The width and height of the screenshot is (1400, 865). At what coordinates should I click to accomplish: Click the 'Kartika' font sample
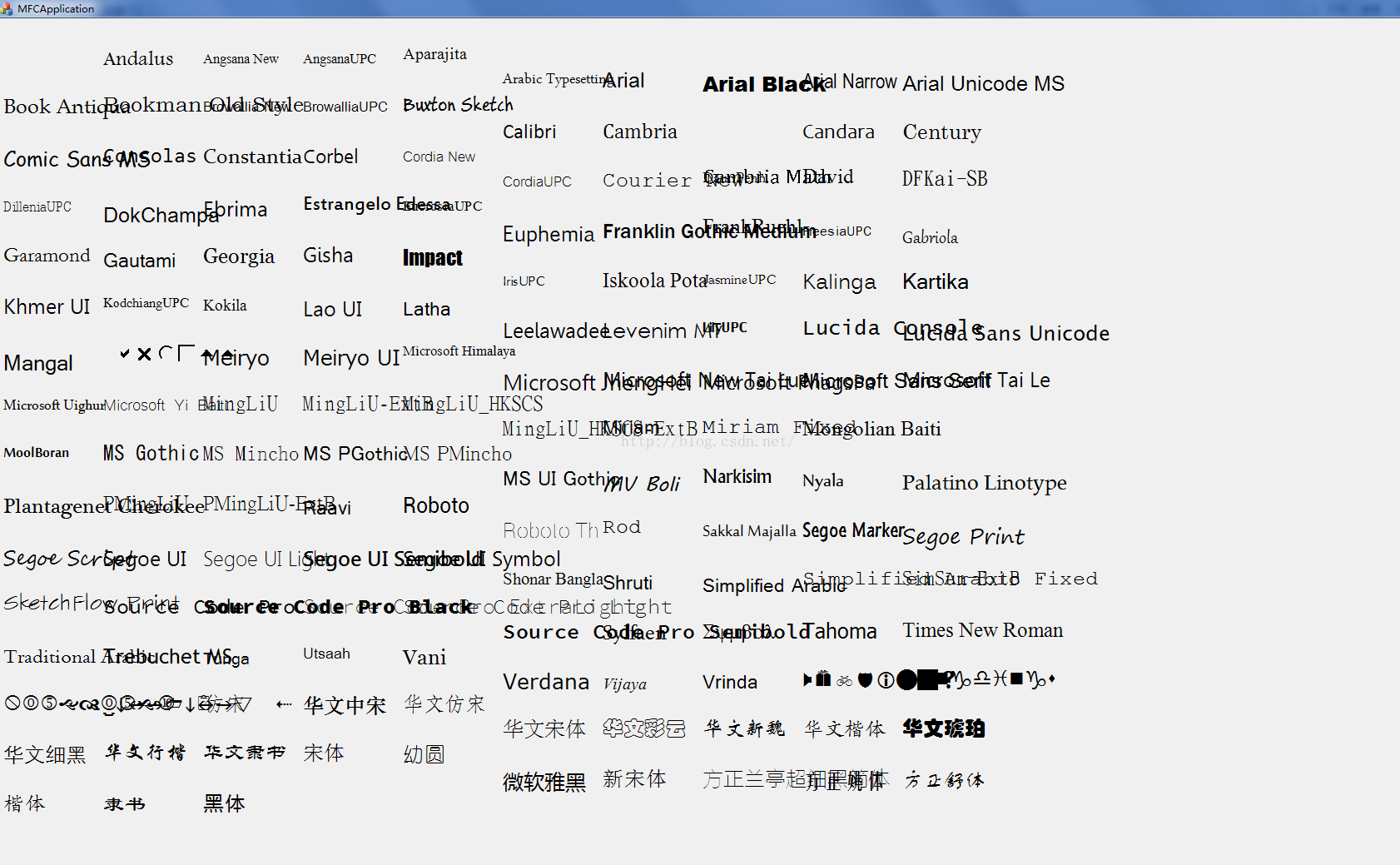pos(936,281)
